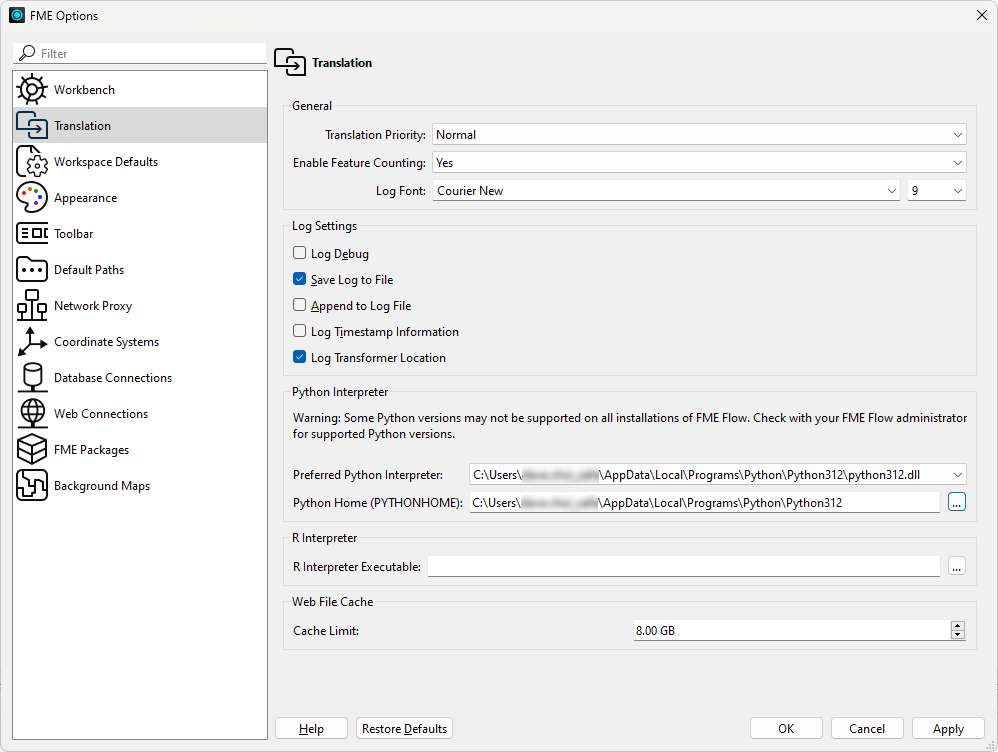Viewport: 998px width, 752px height.
Task: Click Restore Defaults button
Action: click(404, 728)
